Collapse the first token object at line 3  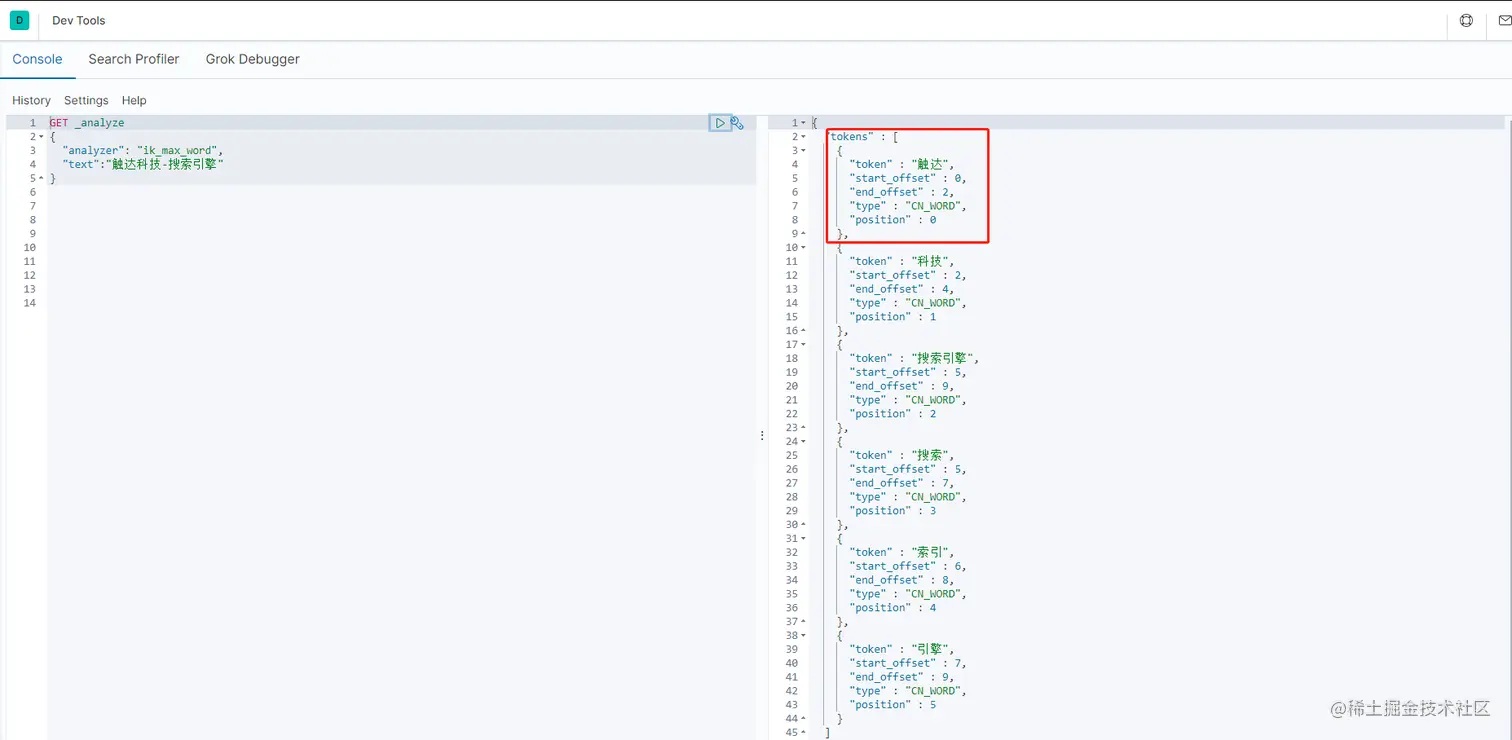(803, 151)
